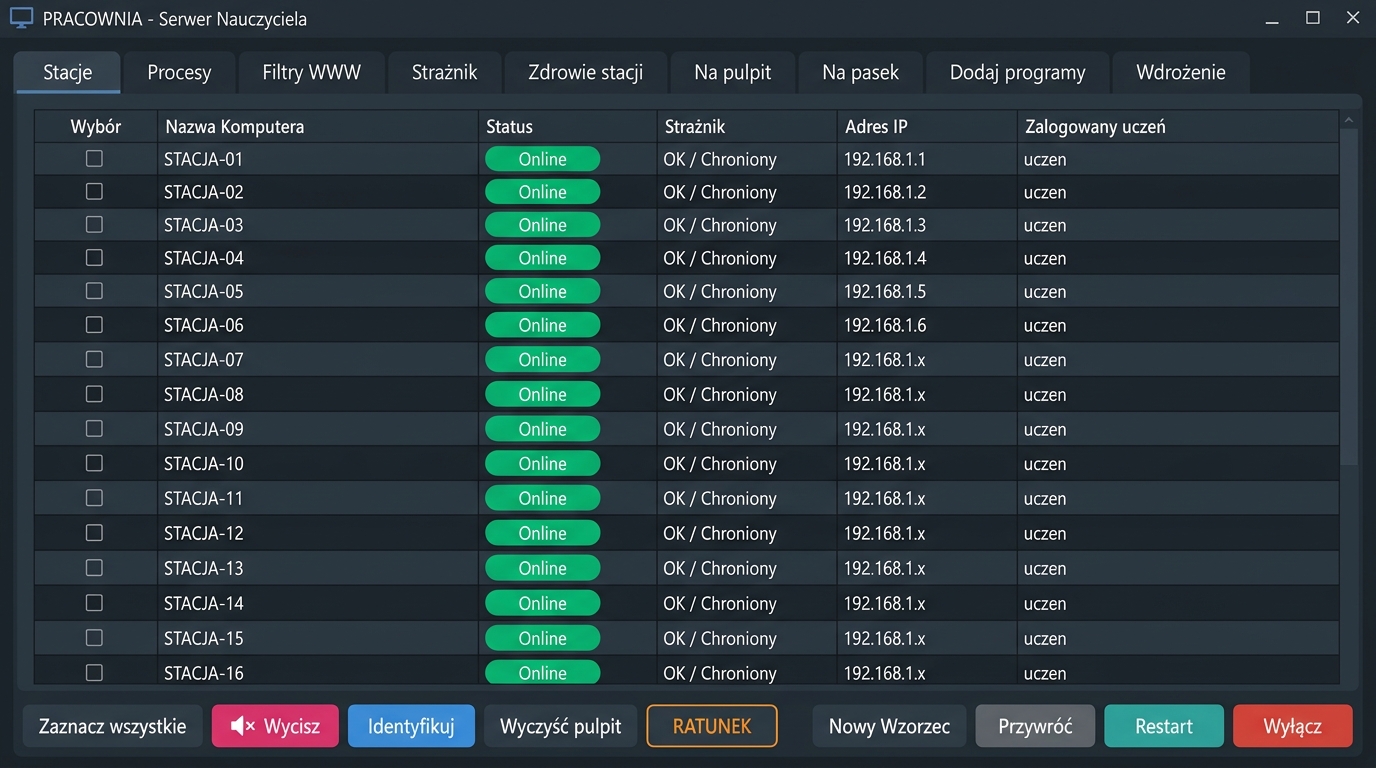
Task: Select the STACJA-07 checkbox
Action: (94, 358)
